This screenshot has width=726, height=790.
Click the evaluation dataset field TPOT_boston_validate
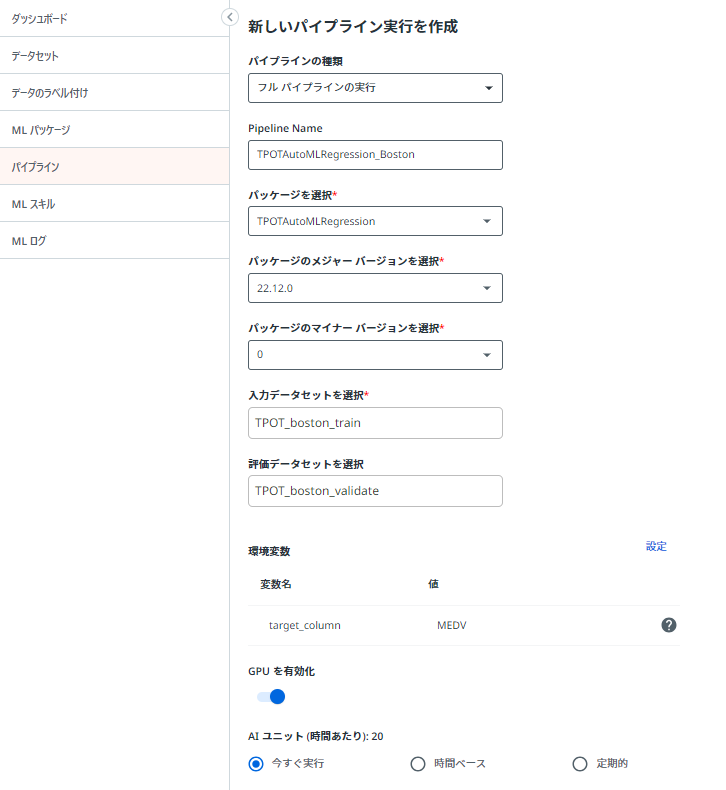tap(375, 491)
